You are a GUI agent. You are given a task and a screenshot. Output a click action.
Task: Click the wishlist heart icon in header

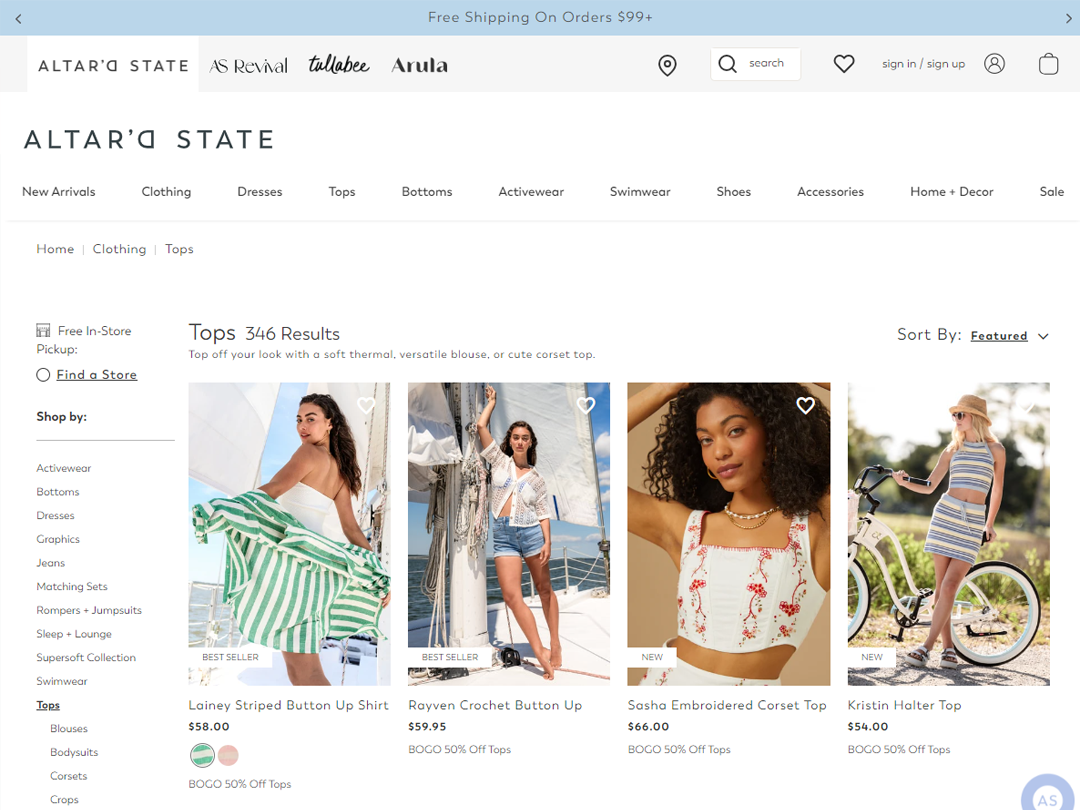point(844,64)
